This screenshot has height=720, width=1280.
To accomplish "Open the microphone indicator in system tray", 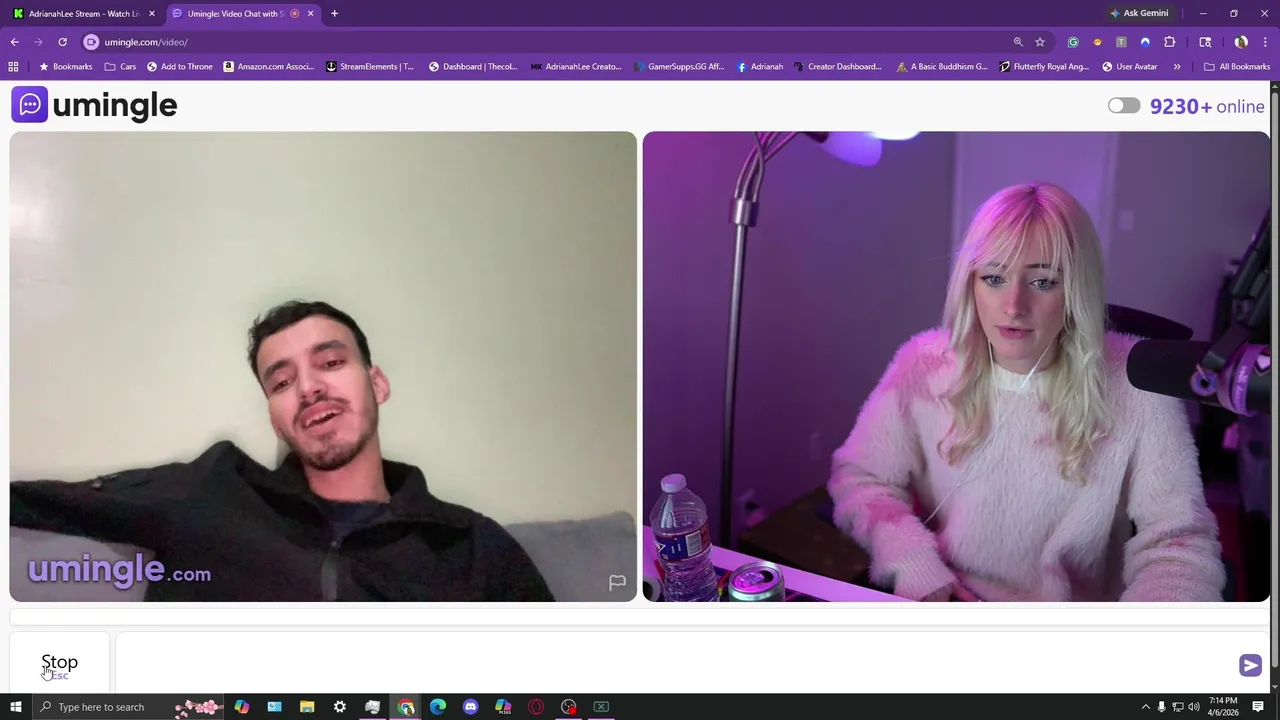I will [x=1161, y=707].
